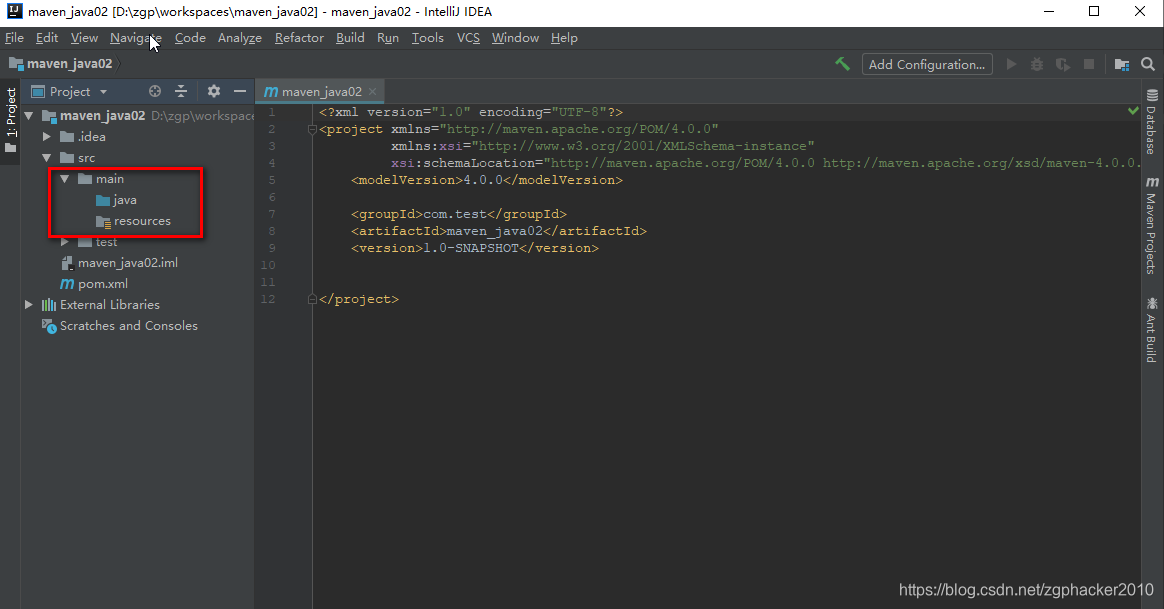Open the View menu
This screenshot has height=609, width=1164.
click(x=84, y=38)
